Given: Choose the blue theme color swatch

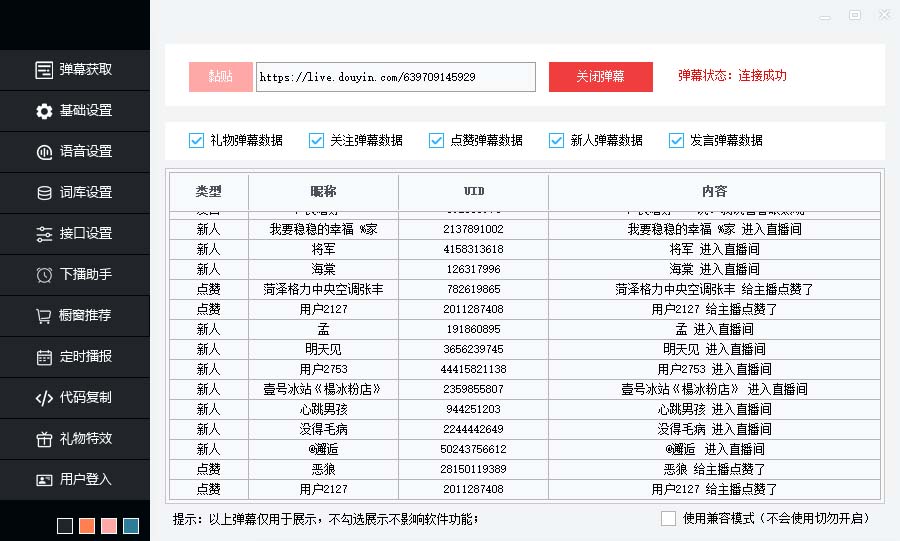Looking at the screenshot, I should (x=131, y=526).
